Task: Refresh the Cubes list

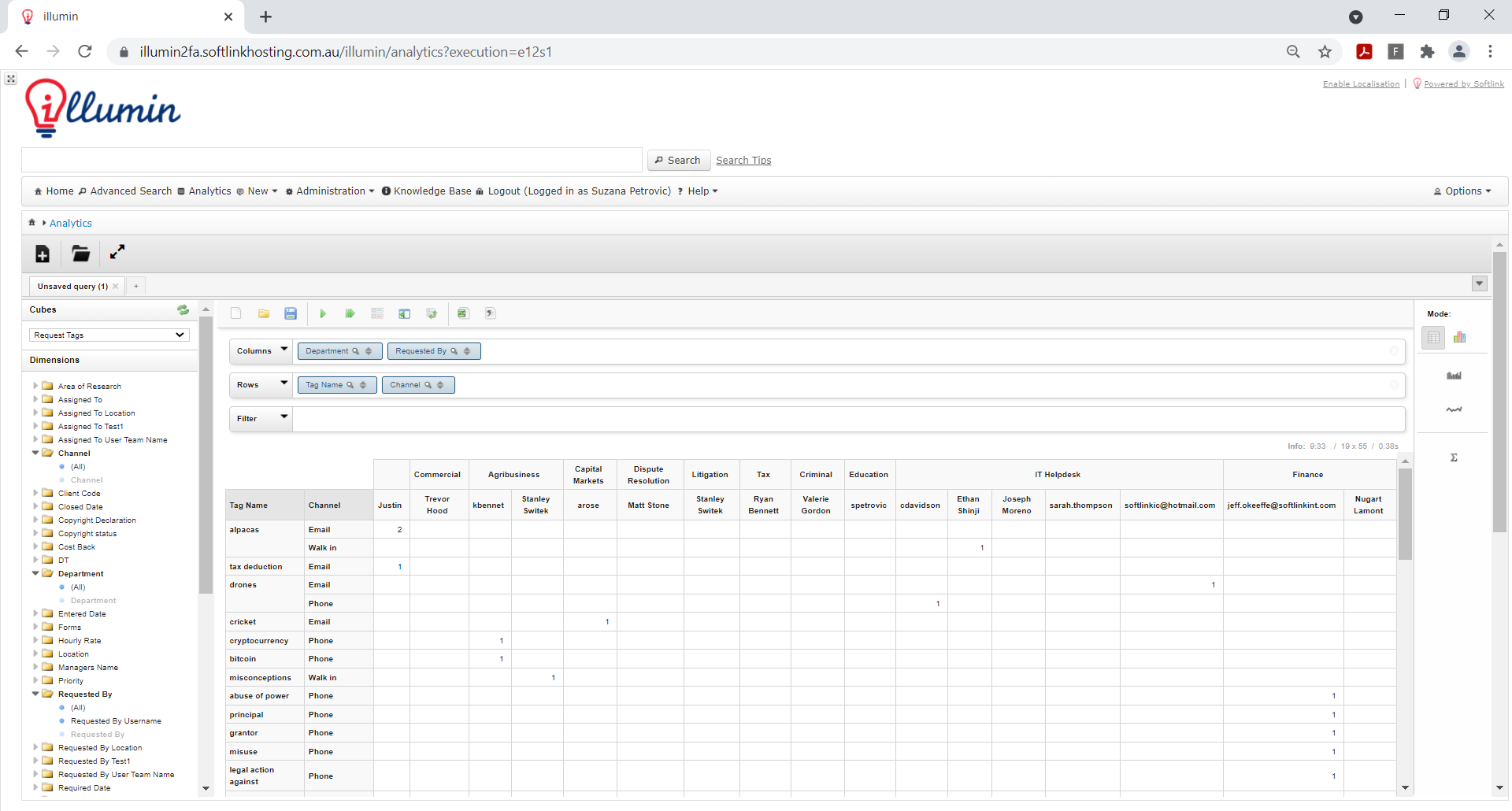Action: pos(183,310)
